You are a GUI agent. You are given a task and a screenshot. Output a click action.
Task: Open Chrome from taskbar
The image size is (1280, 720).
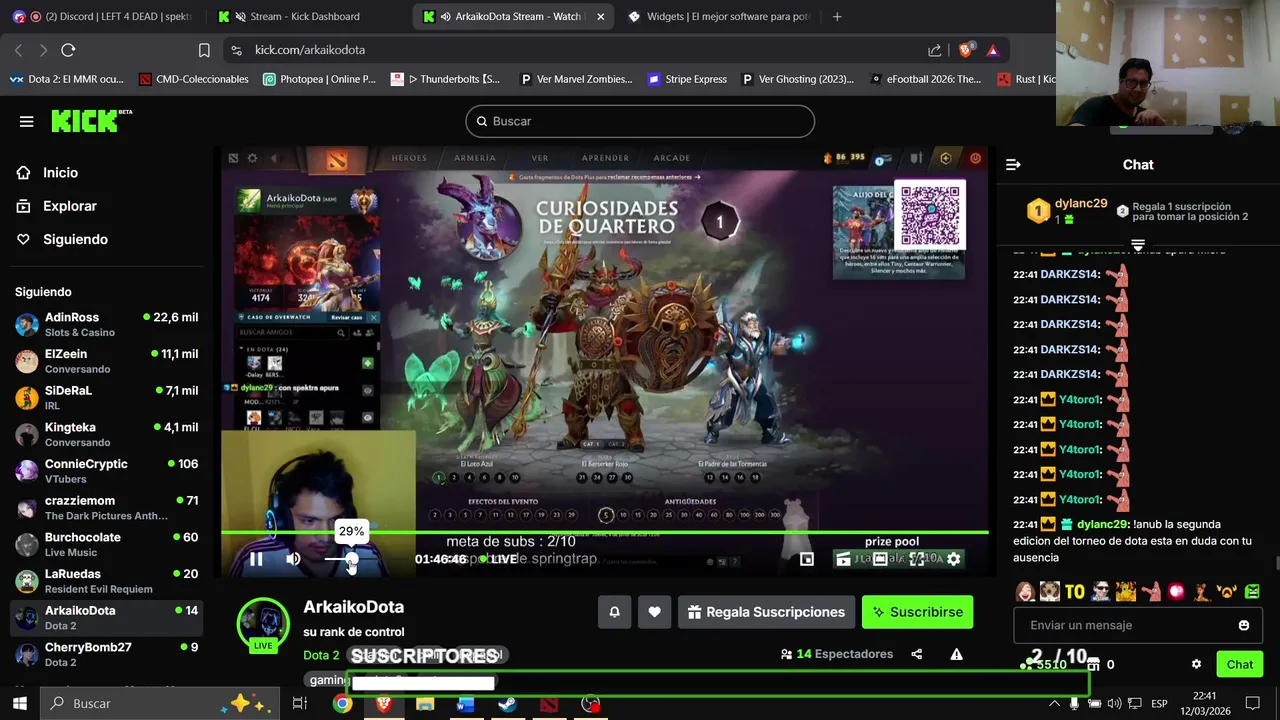[x=342, y=704]
